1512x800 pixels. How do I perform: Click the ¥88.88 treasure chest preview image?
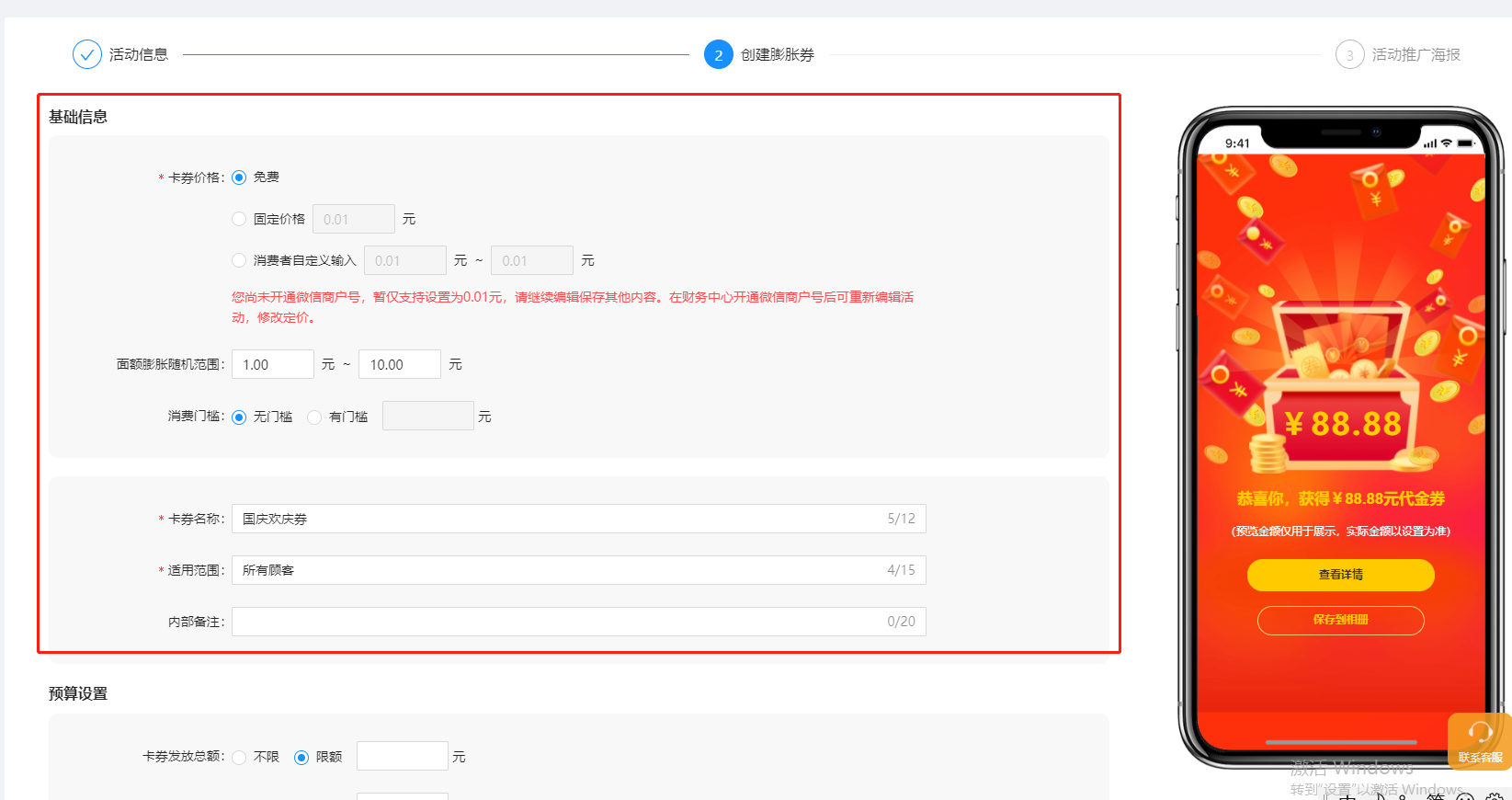pos(1341,386)
